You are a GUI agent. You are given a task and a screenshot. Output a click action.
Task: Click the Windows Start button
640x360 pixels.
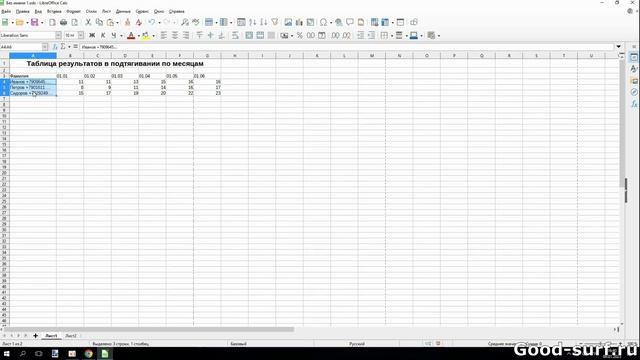click(x=7, y=354)
